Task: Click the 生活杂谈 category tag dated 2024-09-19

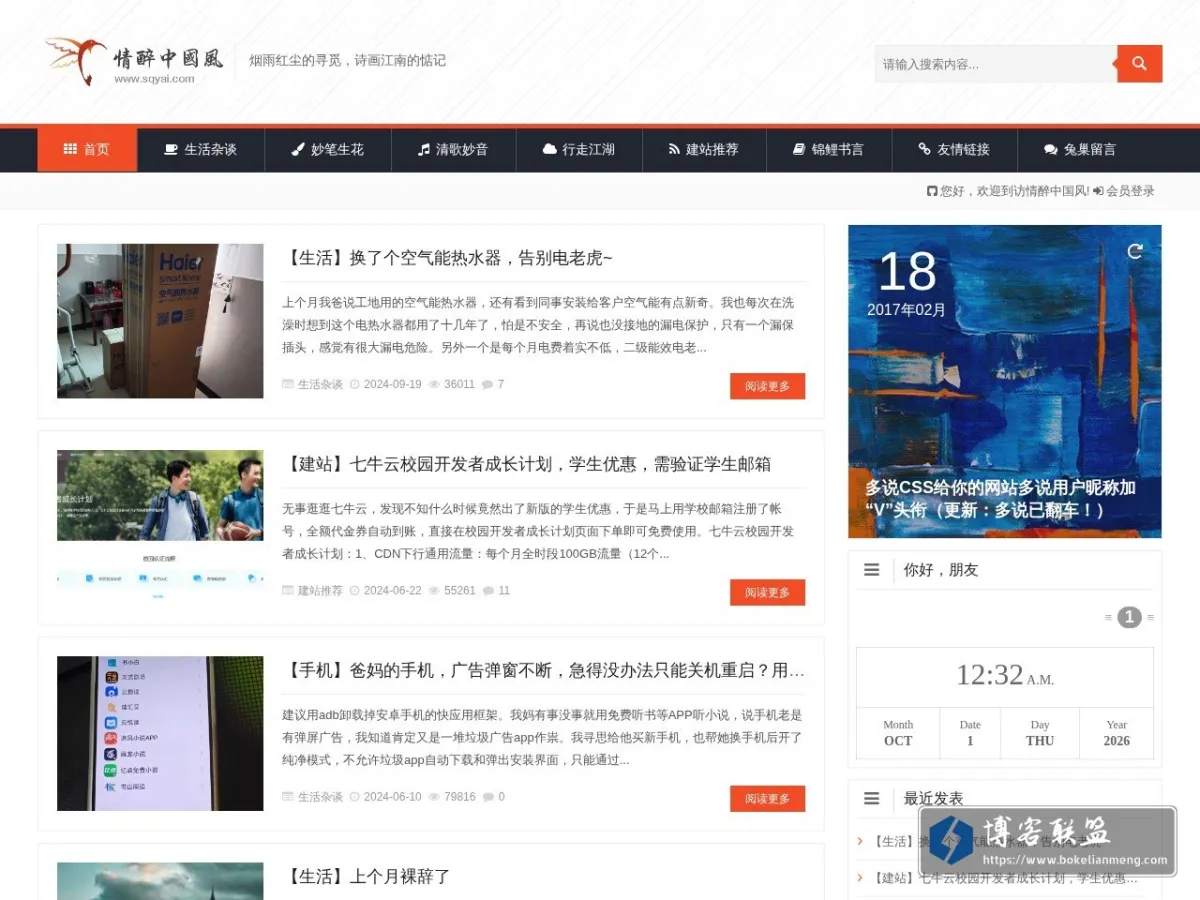Action: click(320, 384)
